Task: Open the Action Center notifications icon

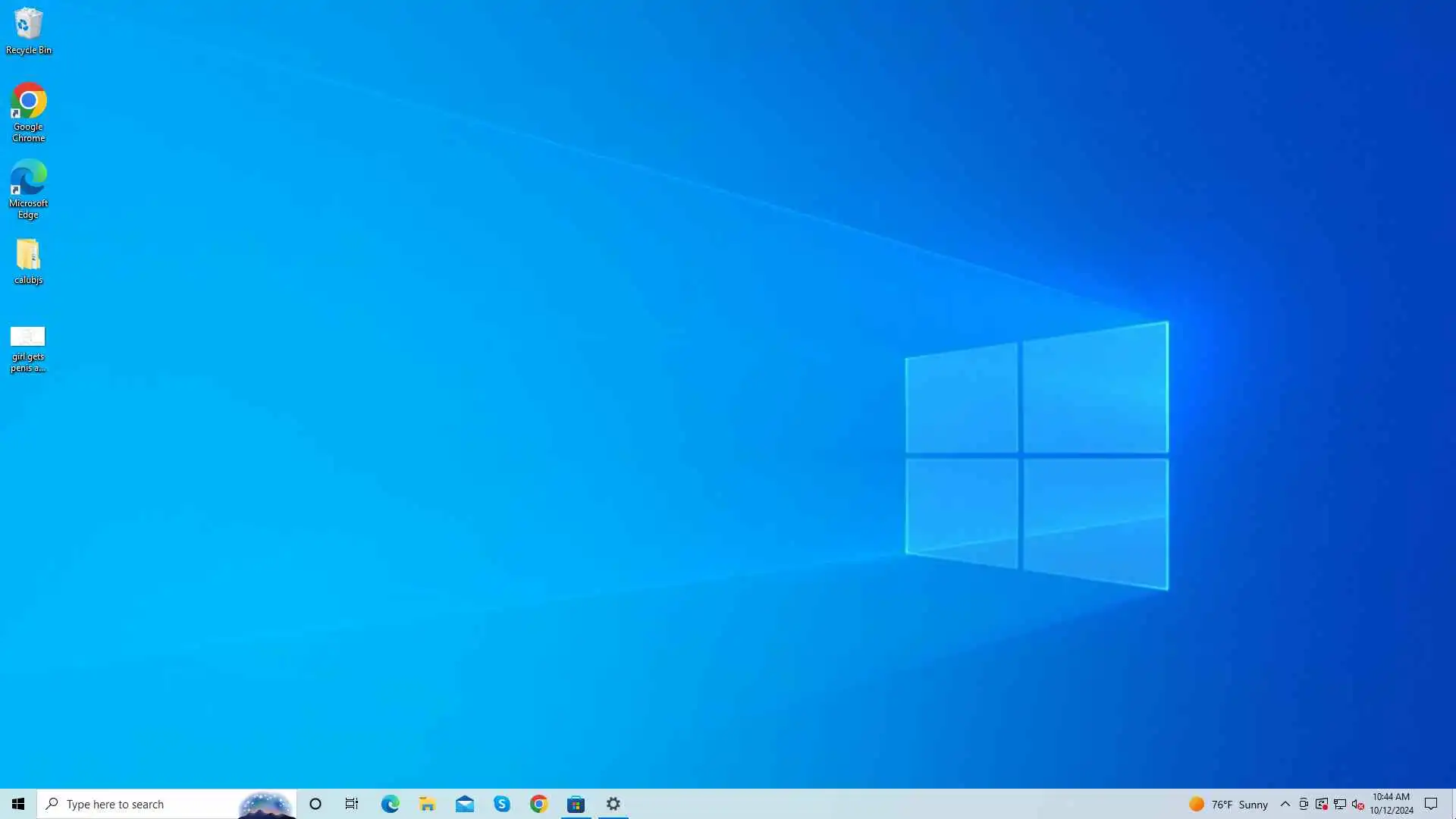Action: coord(1431,804)
